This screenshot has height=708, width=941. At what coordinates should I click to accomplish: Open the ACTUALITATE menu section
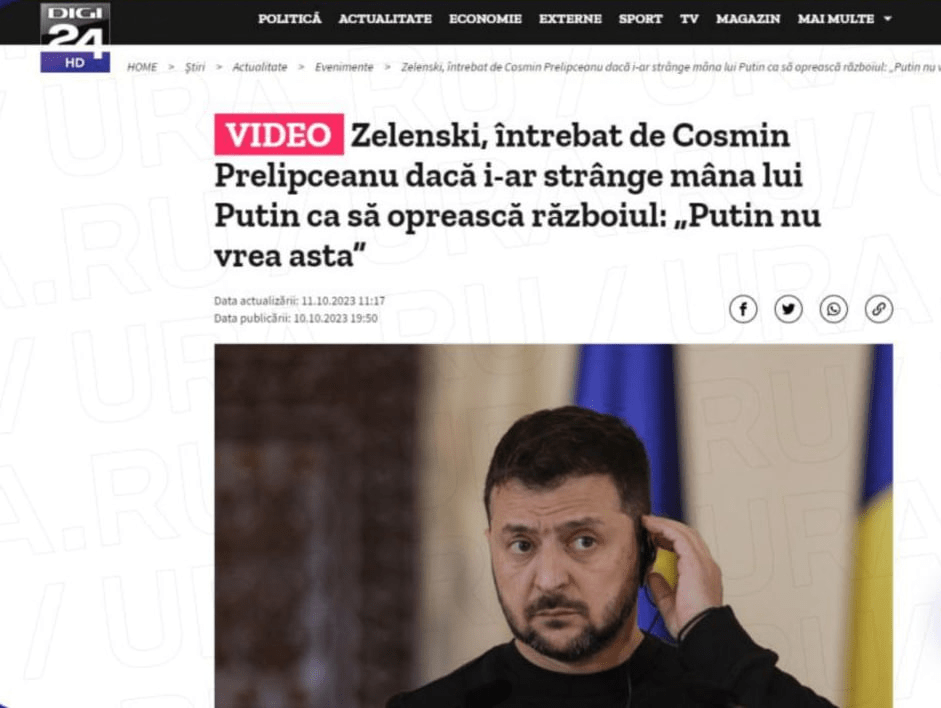(385, 19)
